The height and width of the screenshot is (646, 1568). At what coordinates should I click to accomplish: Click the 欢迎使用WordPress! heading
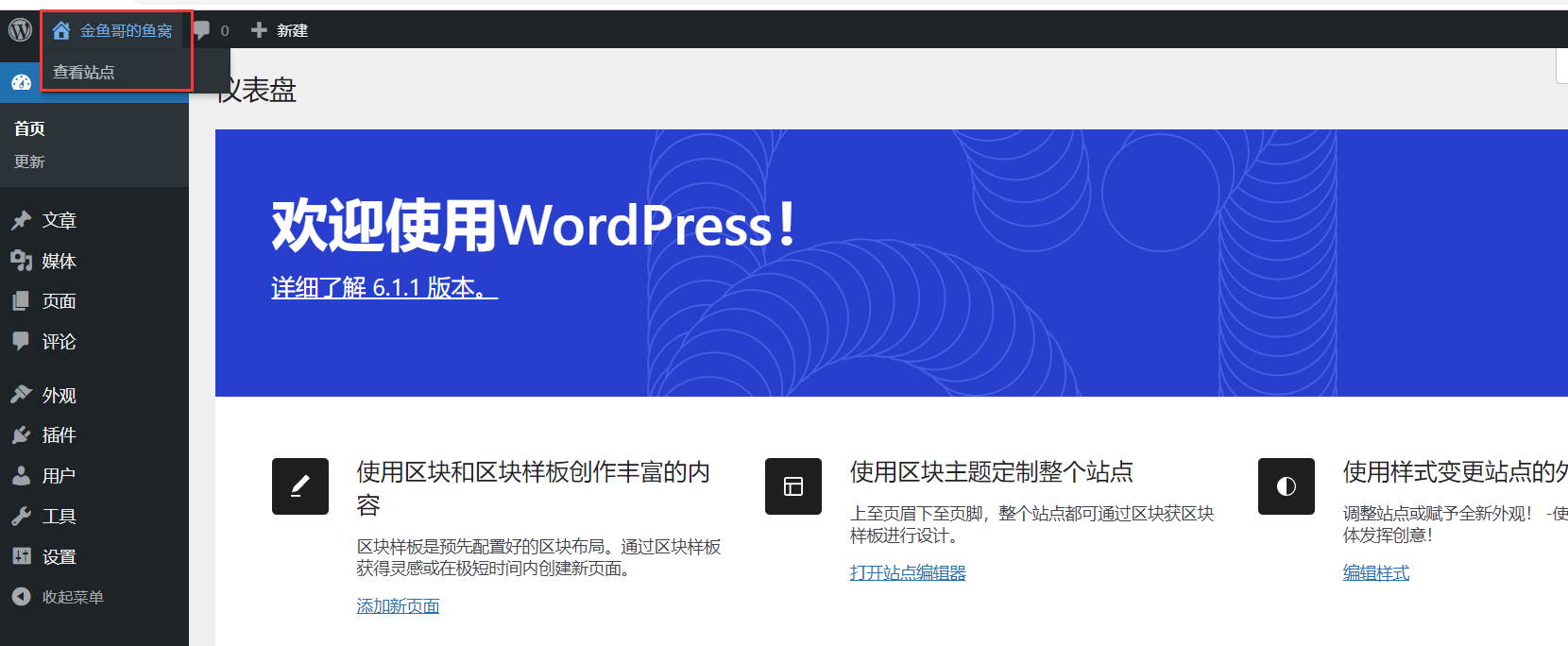click(x=535, y=226)
